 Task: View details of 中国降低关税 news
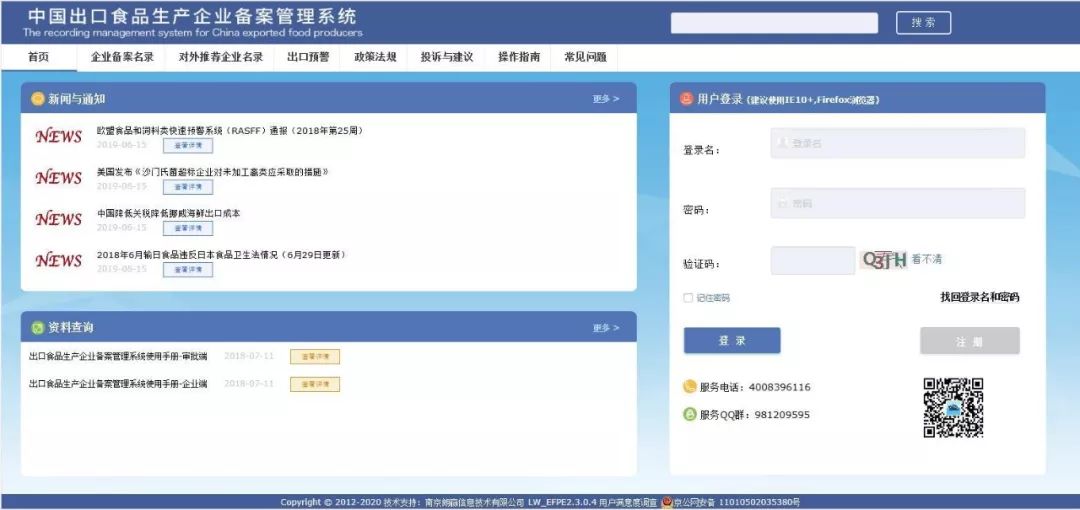point(188,229)
